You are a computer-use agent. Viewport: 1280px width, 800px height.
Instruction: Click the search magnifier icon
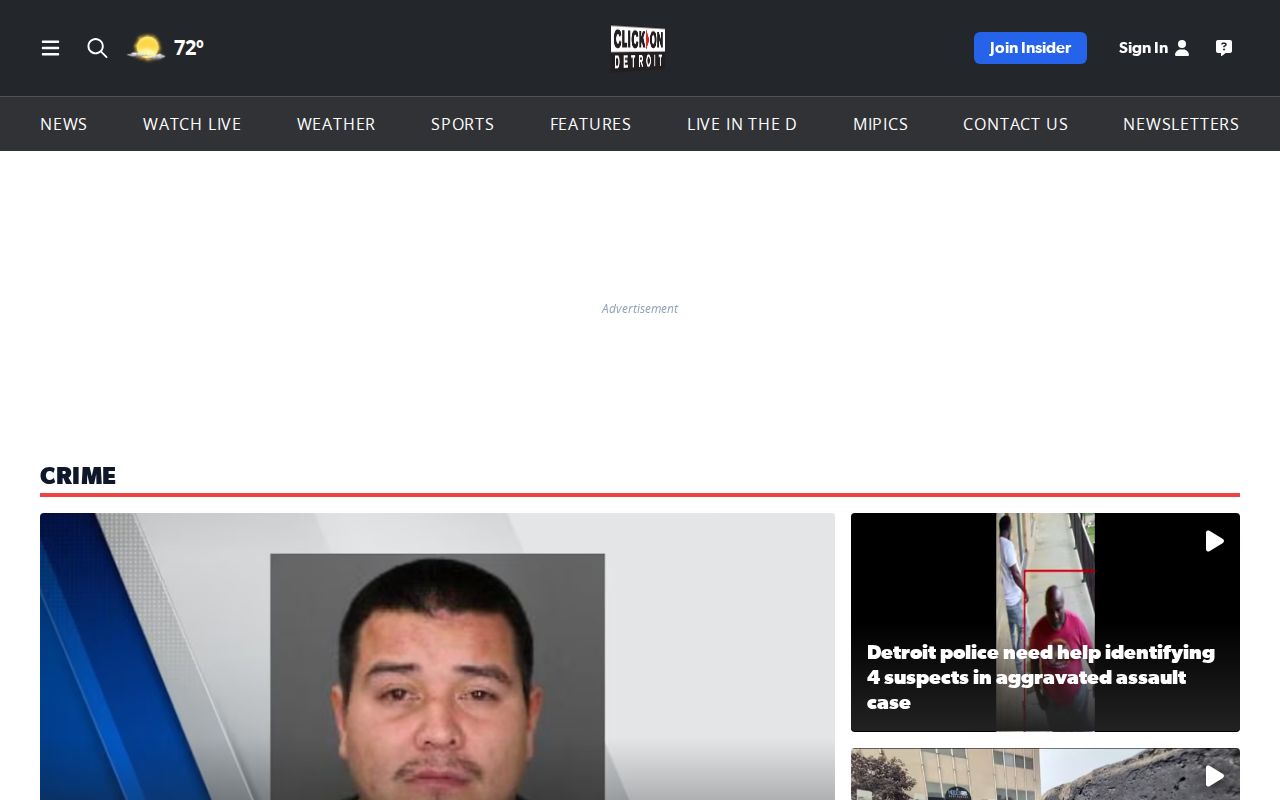97,48
